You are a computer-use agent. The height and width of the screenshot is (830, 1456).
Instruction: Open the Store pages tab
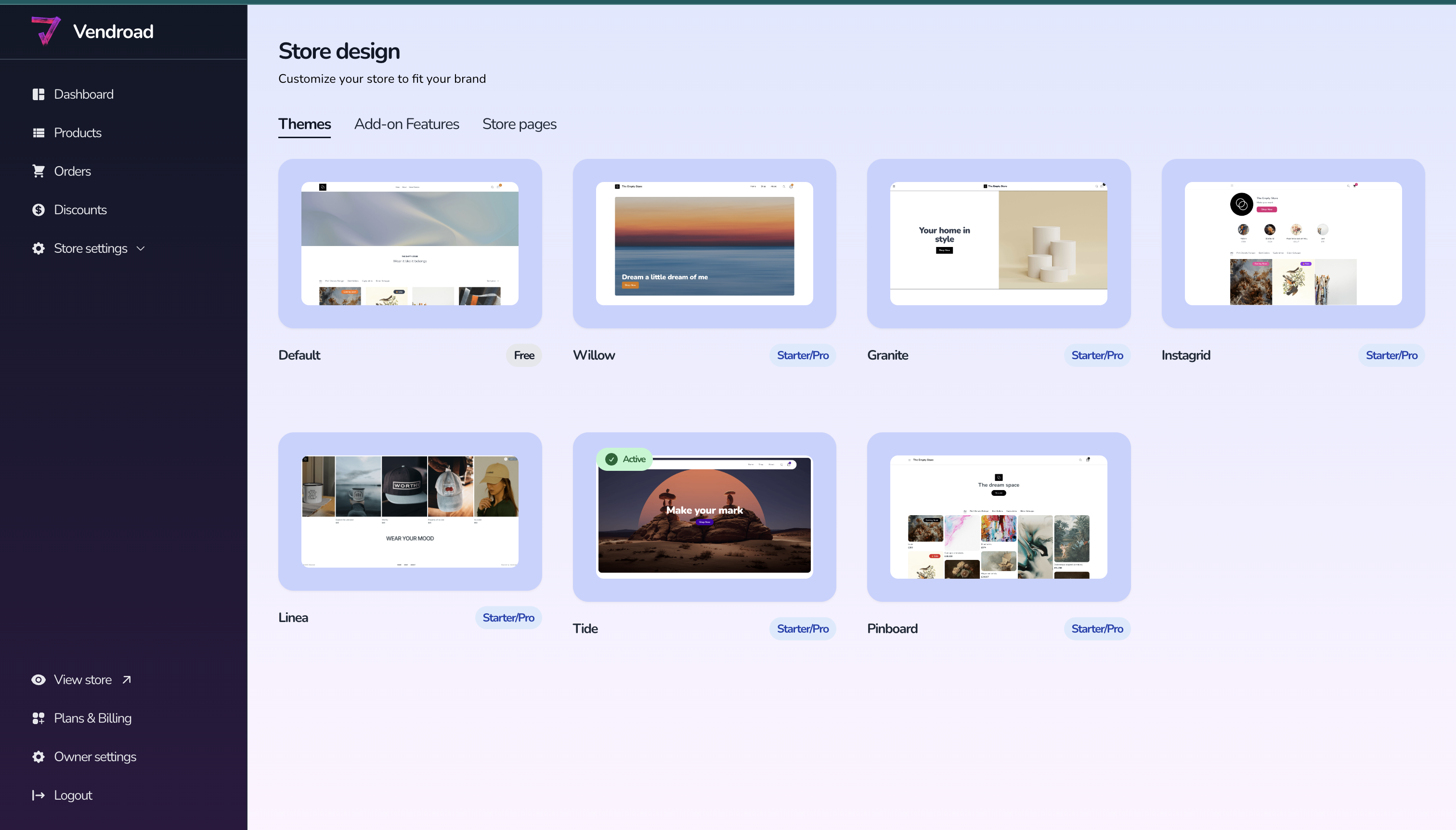click(x=519, y=124)
